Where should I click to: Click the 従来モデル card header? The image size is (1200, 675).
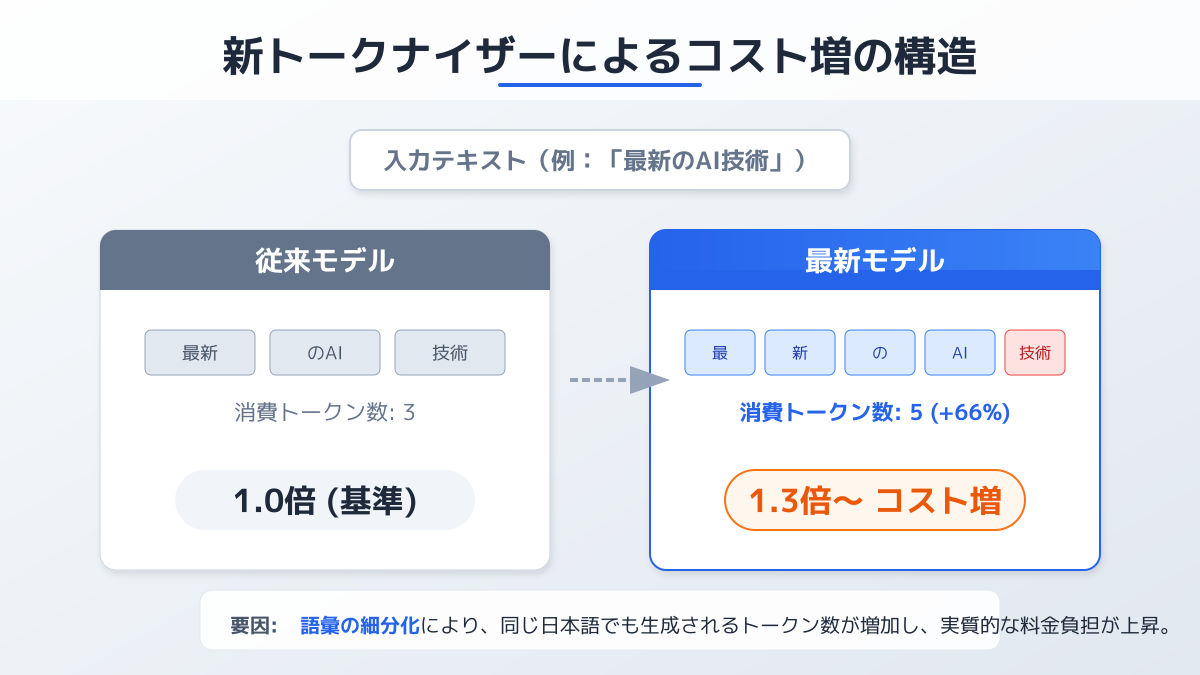(325, 261)
